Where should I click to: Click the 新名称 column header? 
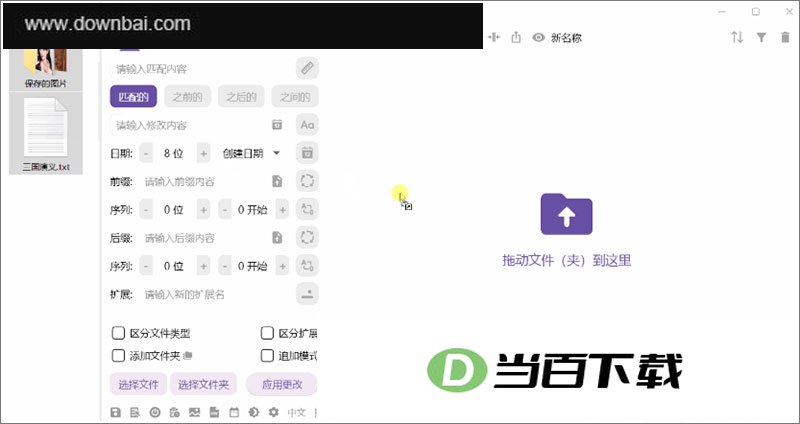[x=566, y=38]
